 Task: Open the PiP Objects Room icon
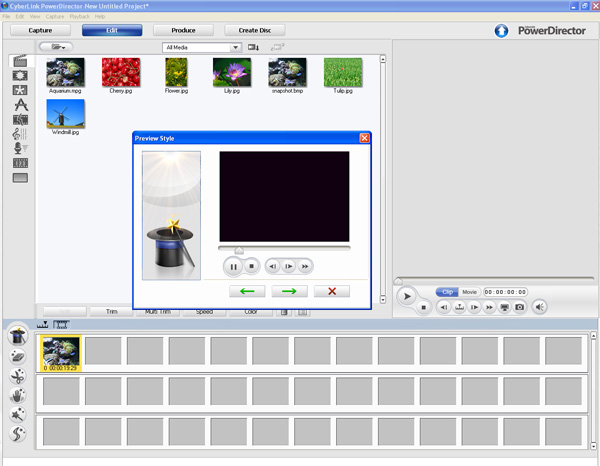tap(20, 90)
